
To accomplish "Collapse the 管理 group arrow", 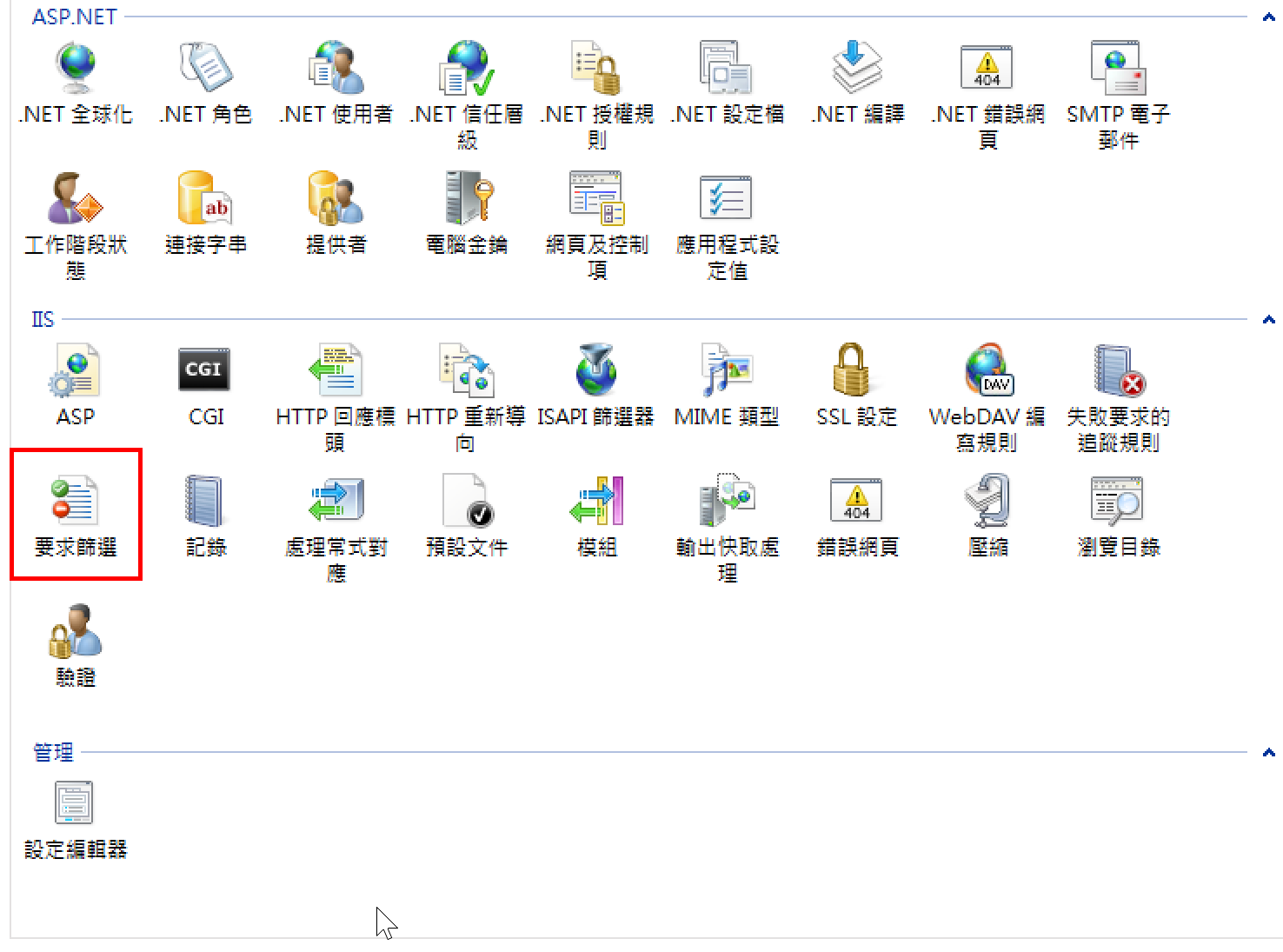I will [x=1269, y=752].
